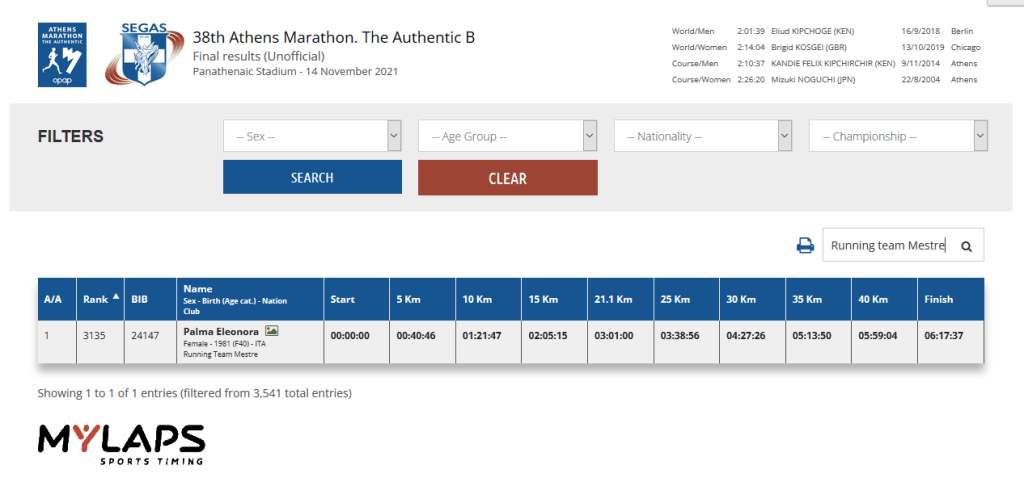Open the Nationality filter dropdown
The height and width of the screenshot is (478, 1024).
[x=702, y=136]
